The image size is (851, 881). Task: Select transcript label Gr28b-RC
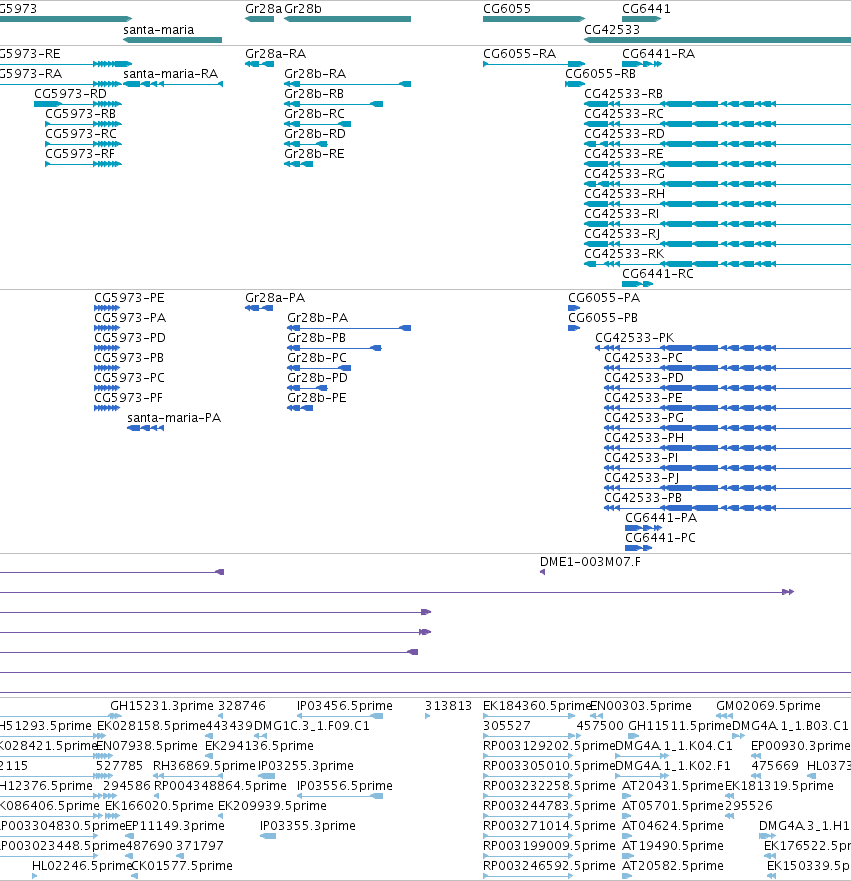click(315, 114)
